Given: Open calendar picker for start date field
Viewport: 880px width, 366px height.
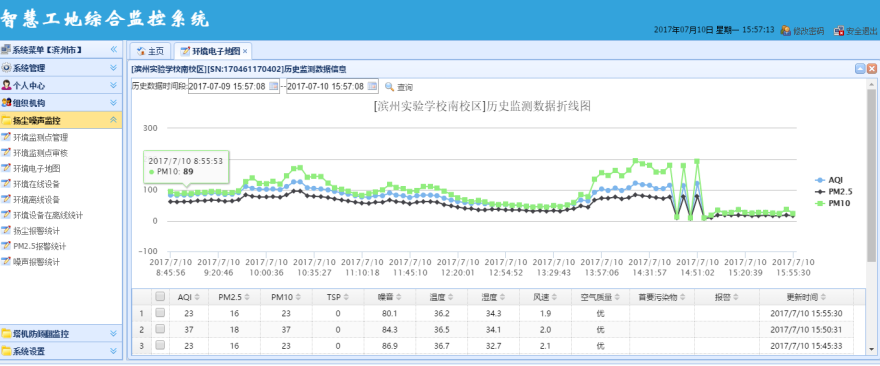Looking at the screenshot, I should (273, 86).
